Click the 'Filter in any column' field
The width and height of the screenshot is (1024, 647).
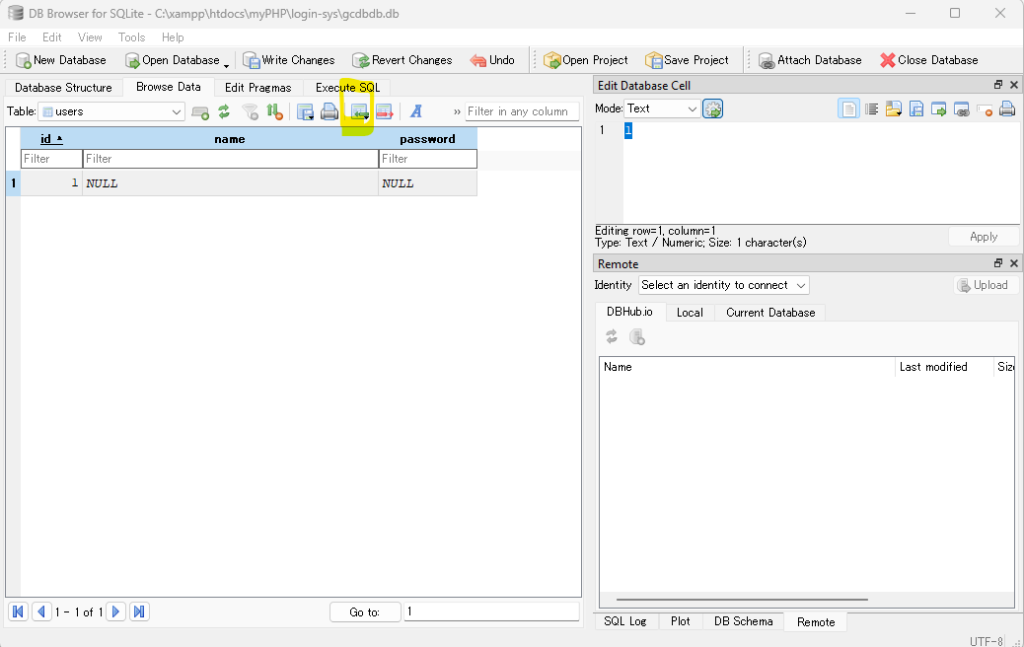[522, 112]
